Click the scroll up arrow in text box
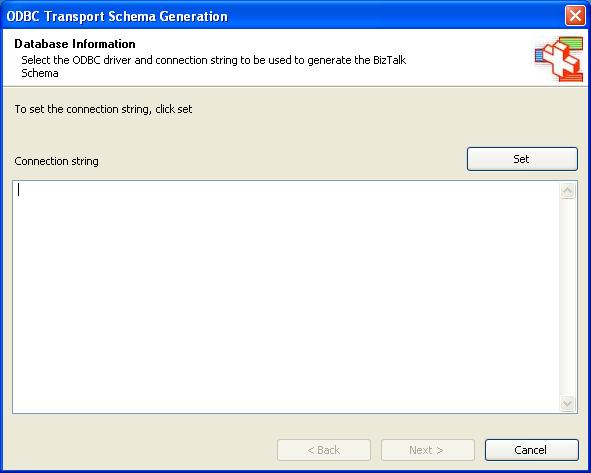Viewport: 591px width, 473px height. point(568,191)
